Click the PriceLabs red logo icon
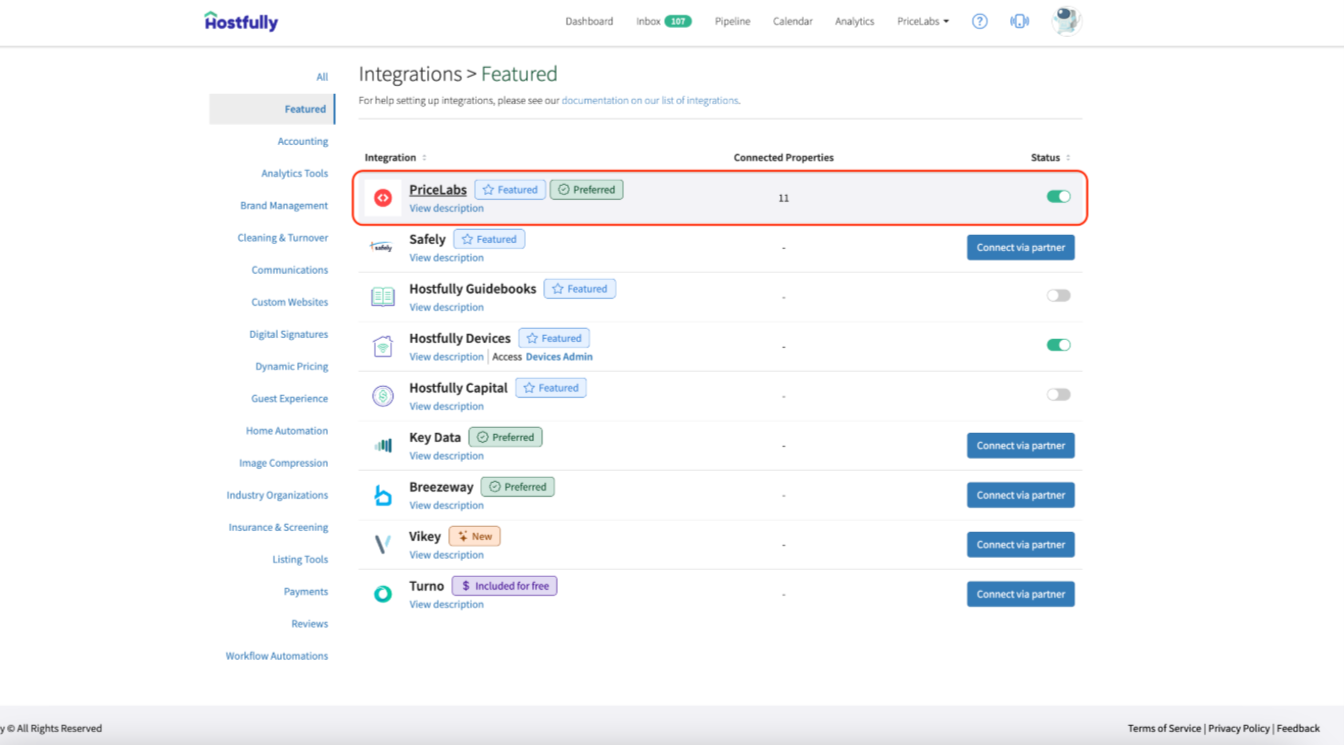Image resolution: width=1344 pixels, height=745 pixels. [x=382, y=198]
